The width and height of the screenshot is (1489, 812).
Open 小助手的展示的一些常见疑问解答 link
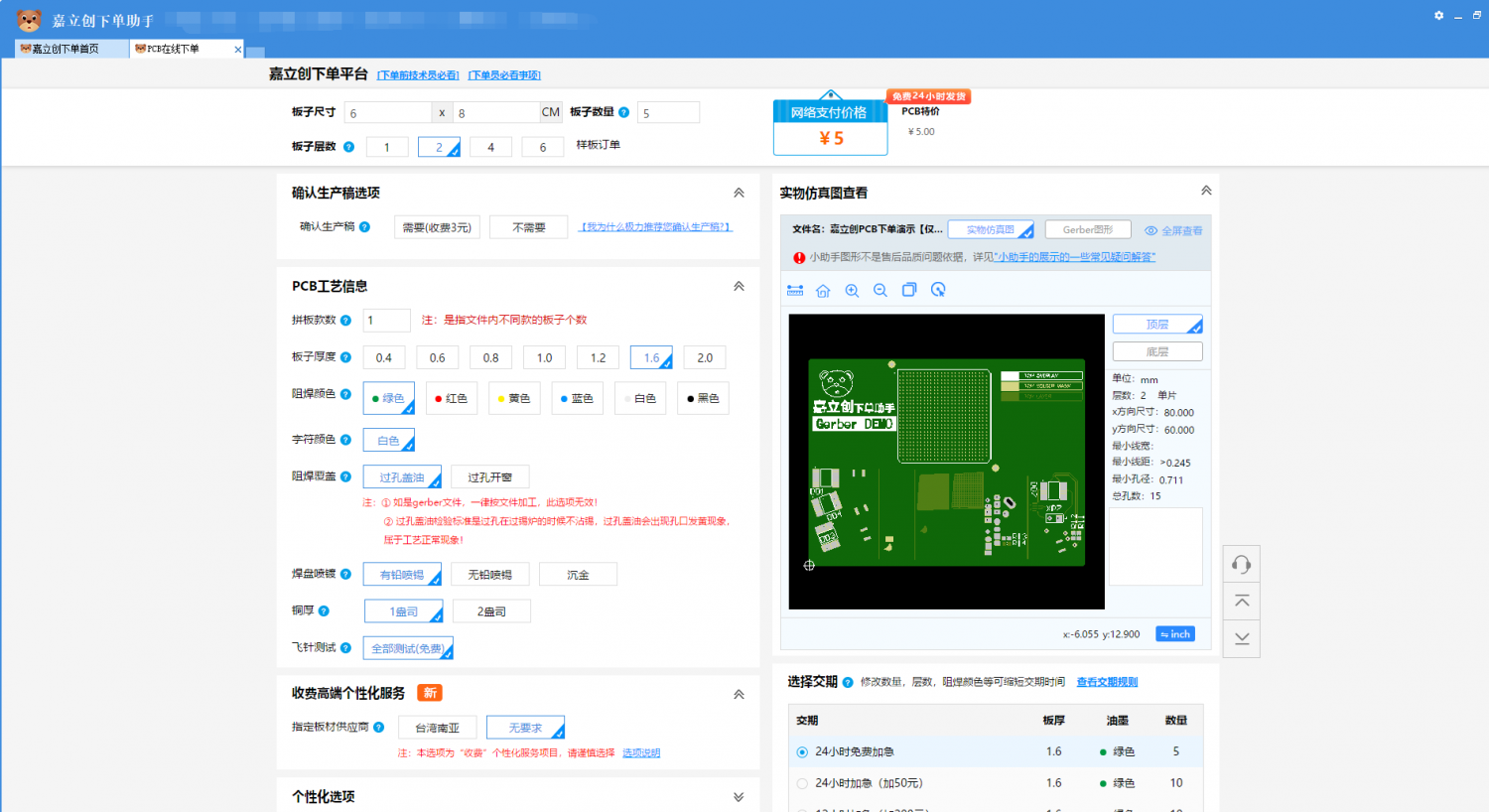(x=1074, y=257)
